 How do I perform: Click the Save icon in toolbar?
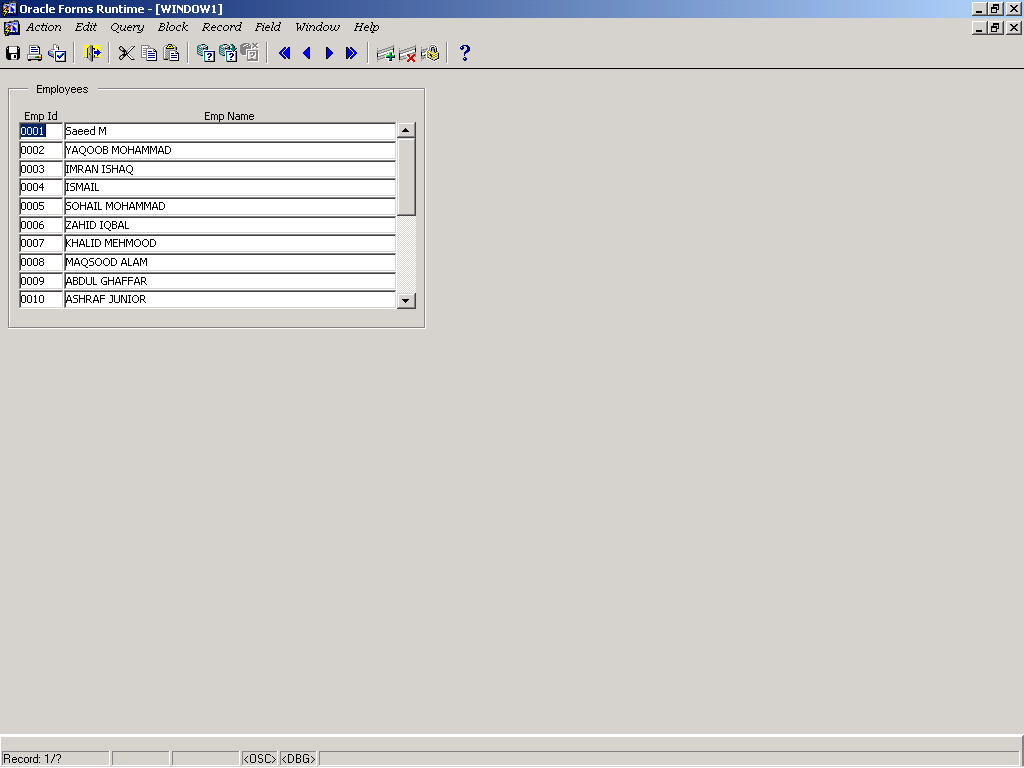click(13, 53)
